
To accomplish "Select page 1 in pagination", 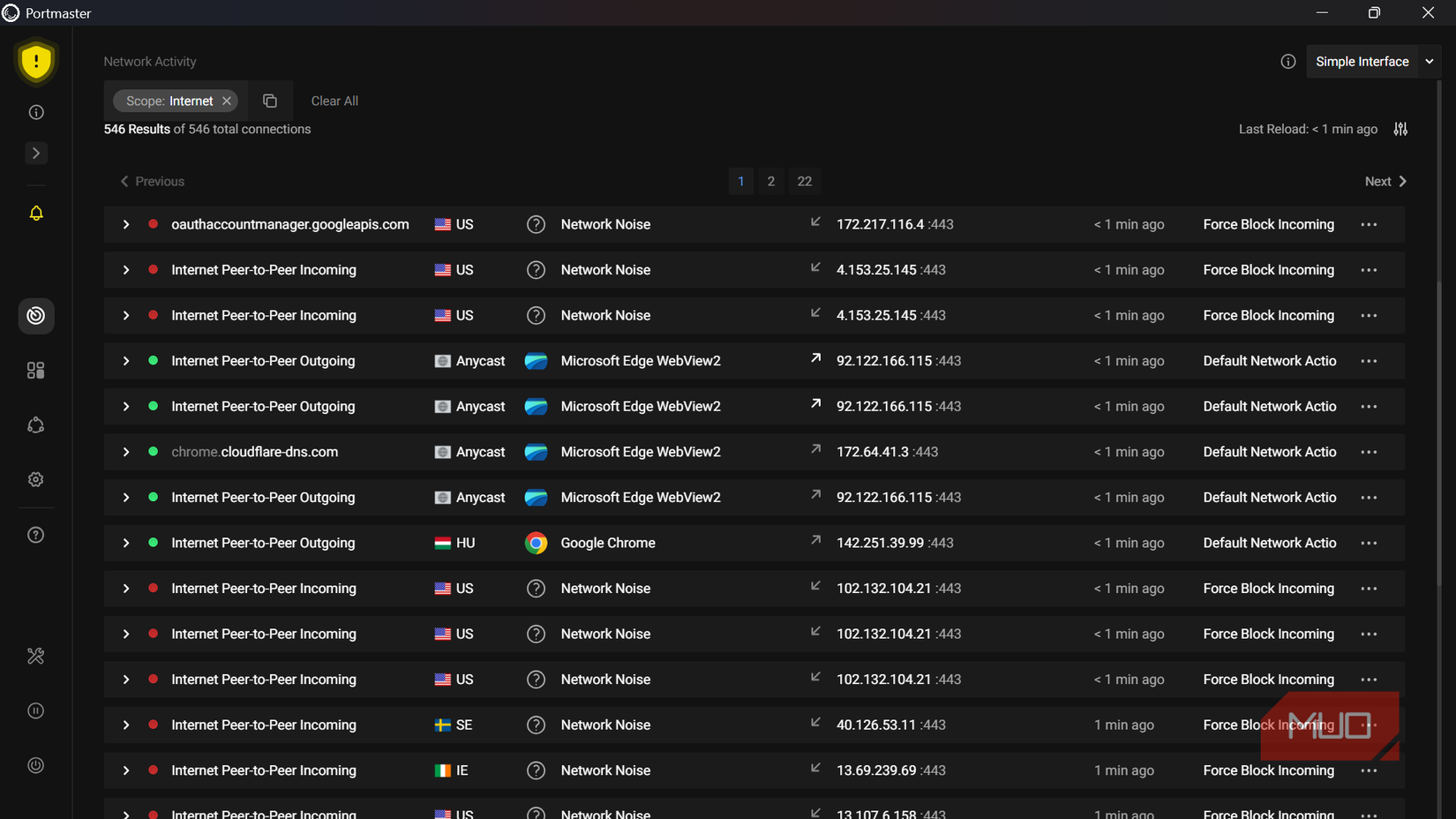I will click(x=741, y=181).
